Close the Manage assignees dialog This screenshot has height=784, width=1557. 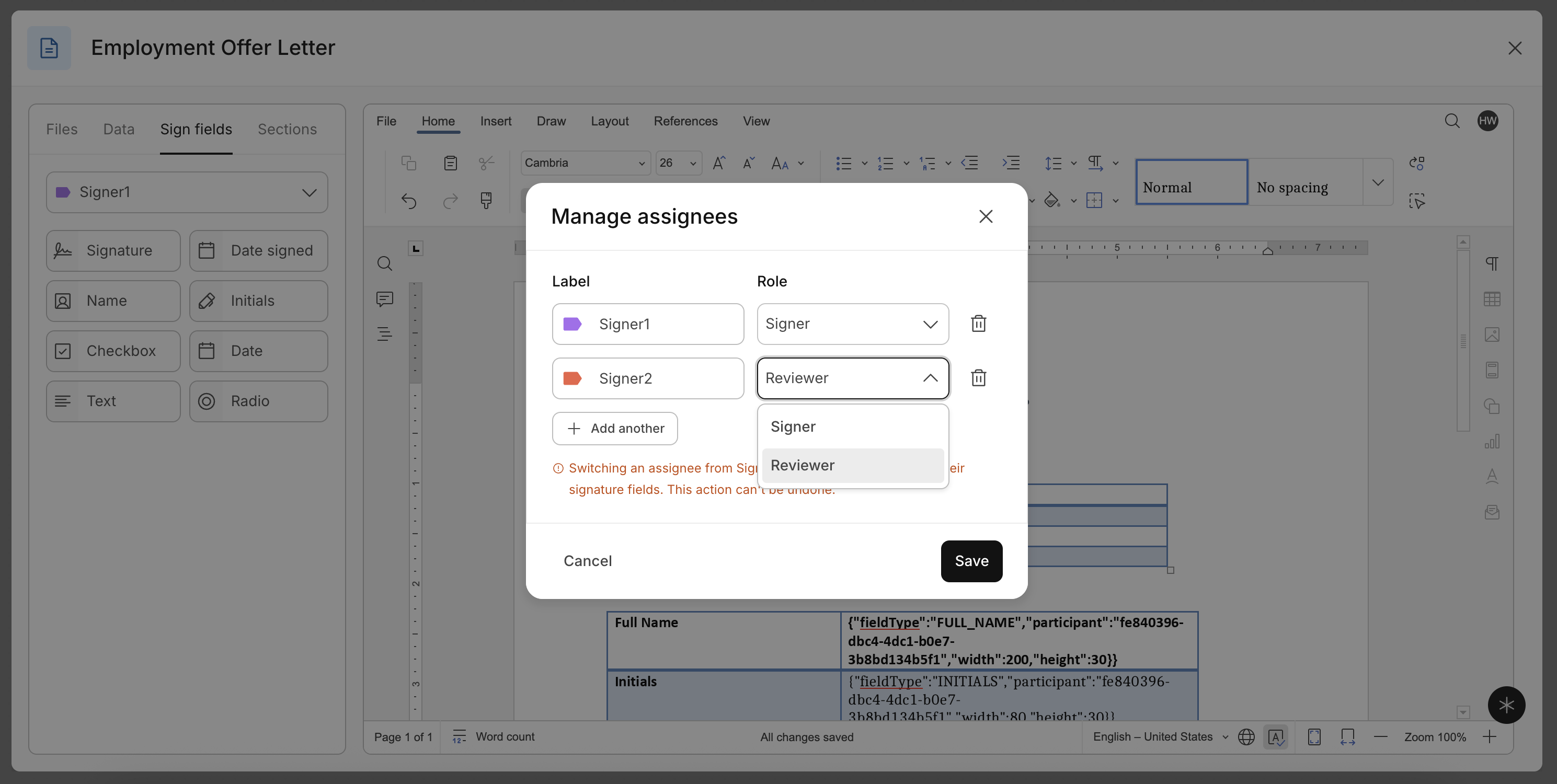point(986,216)
